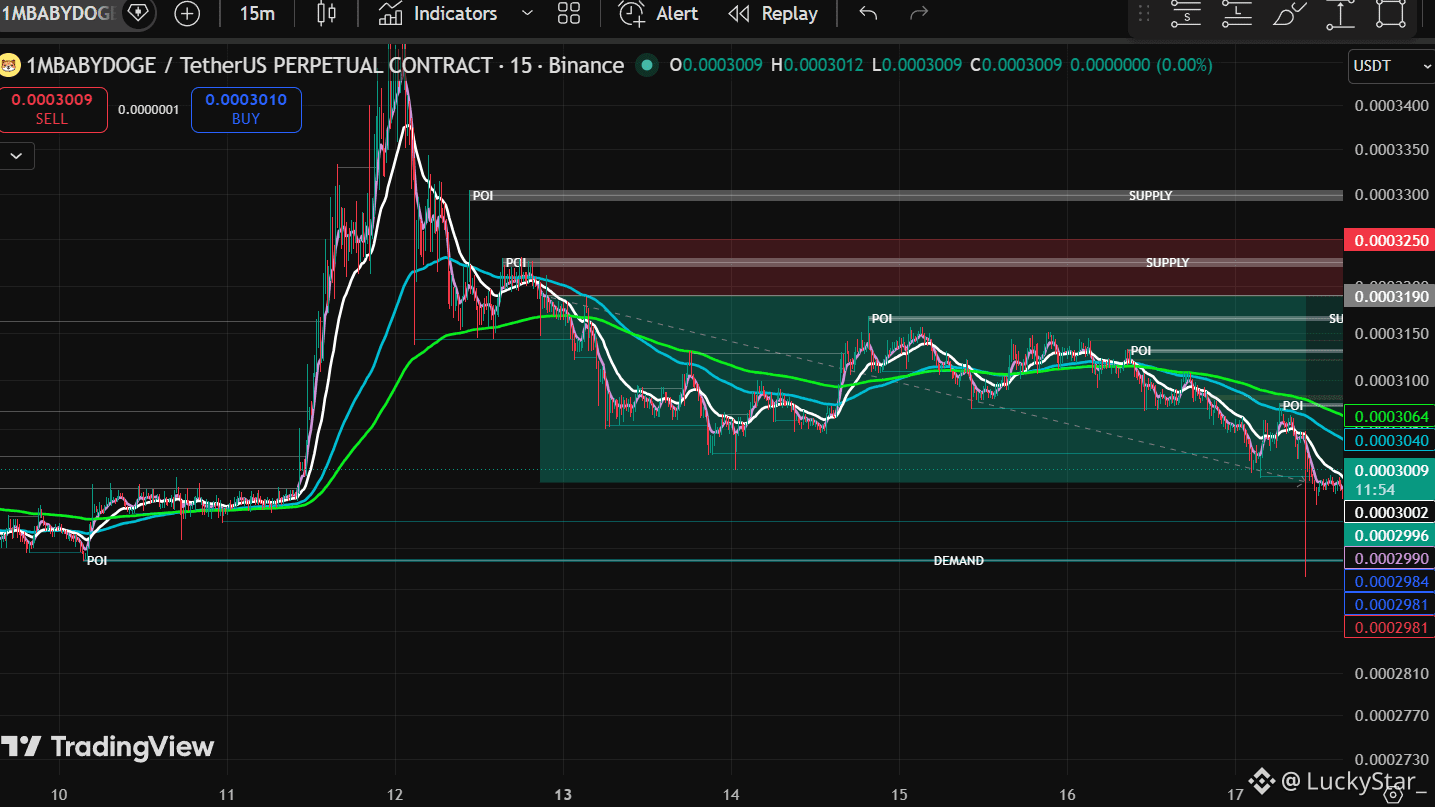Click date 14 on the time axis
This screenshot has height=807, width=1435.
(x=731, y=794)
